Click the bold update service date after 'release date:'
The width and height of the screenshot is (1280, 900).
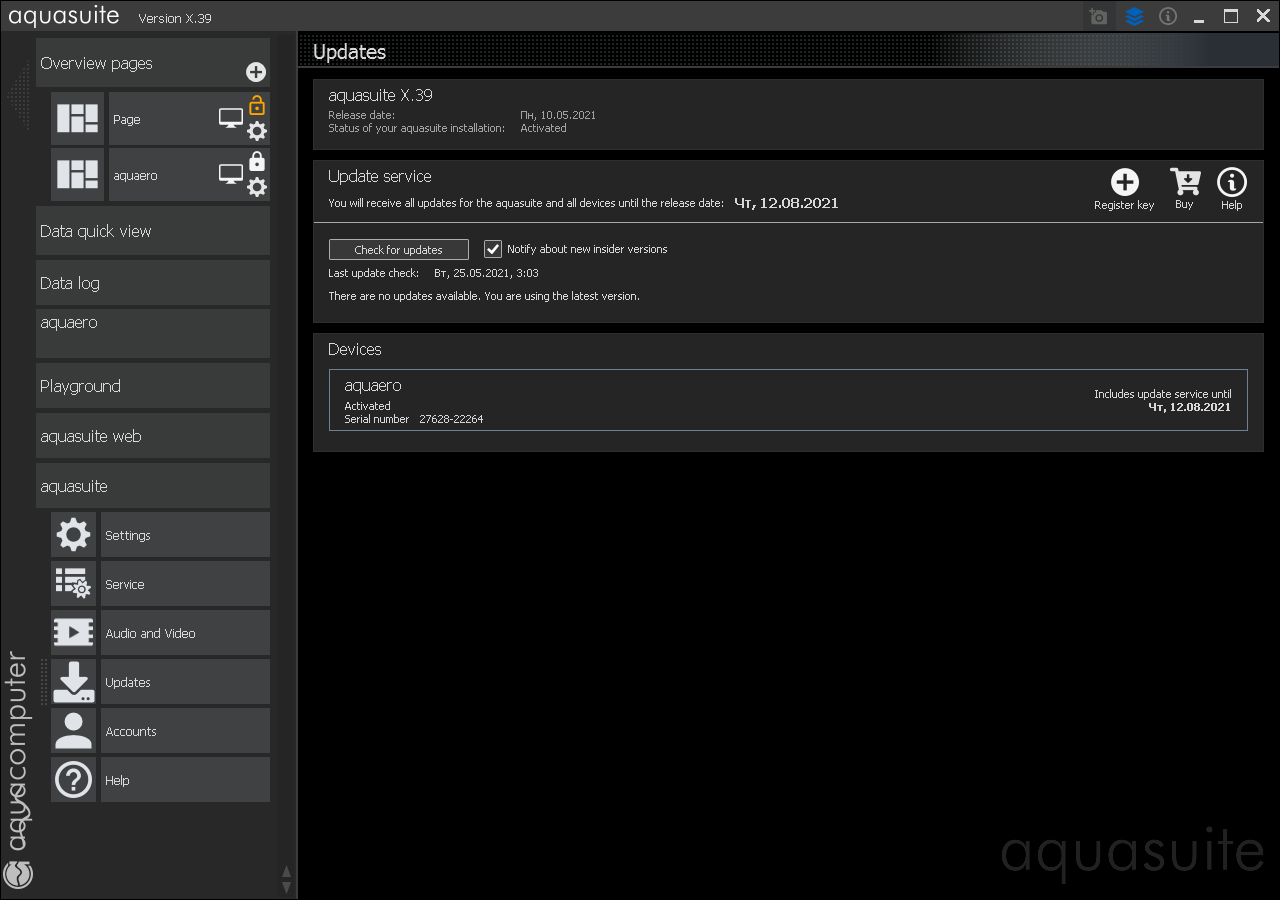pos(786,203)
